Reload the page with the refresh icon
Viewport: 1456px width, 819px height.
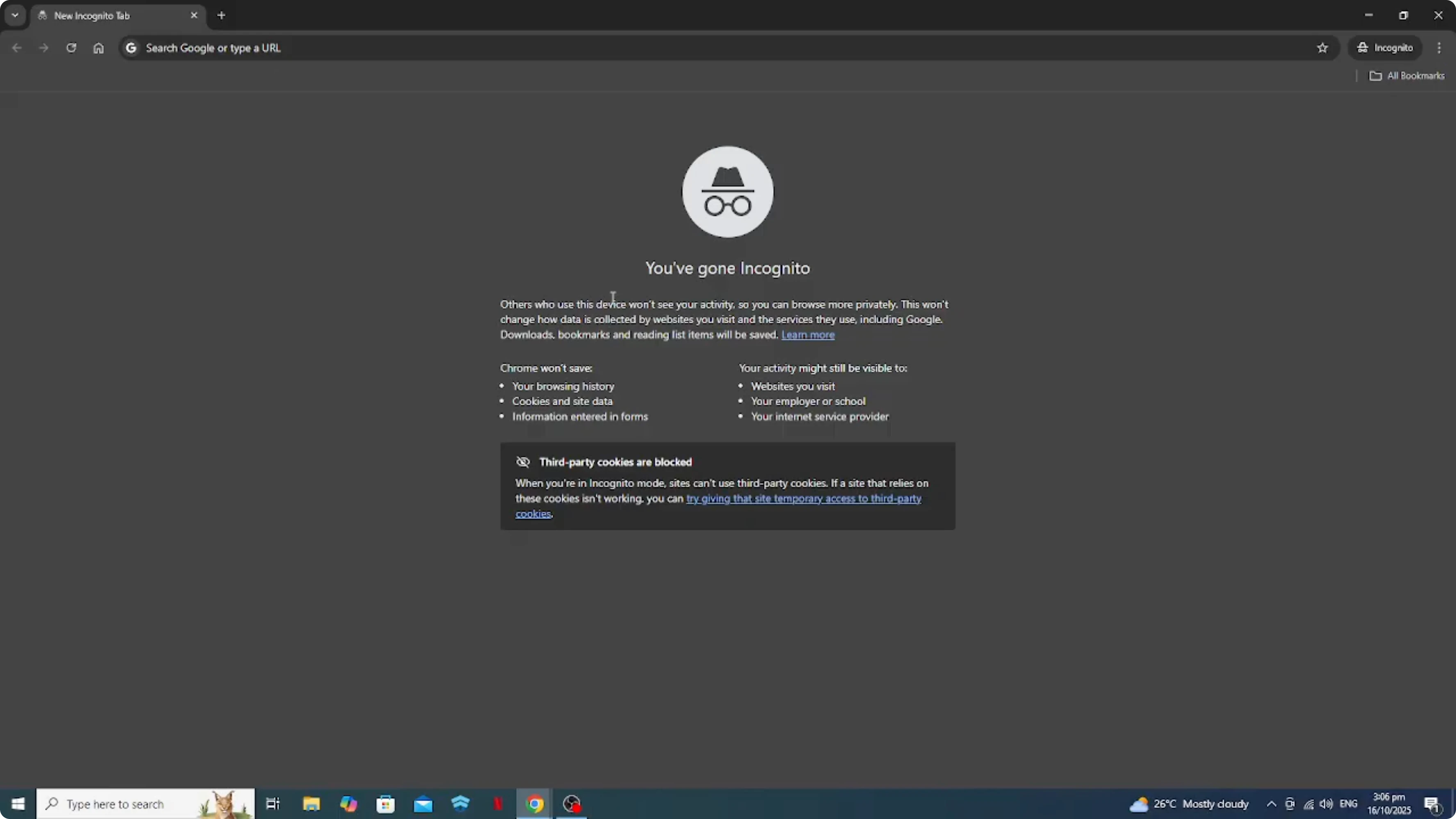tap(71, 48)
